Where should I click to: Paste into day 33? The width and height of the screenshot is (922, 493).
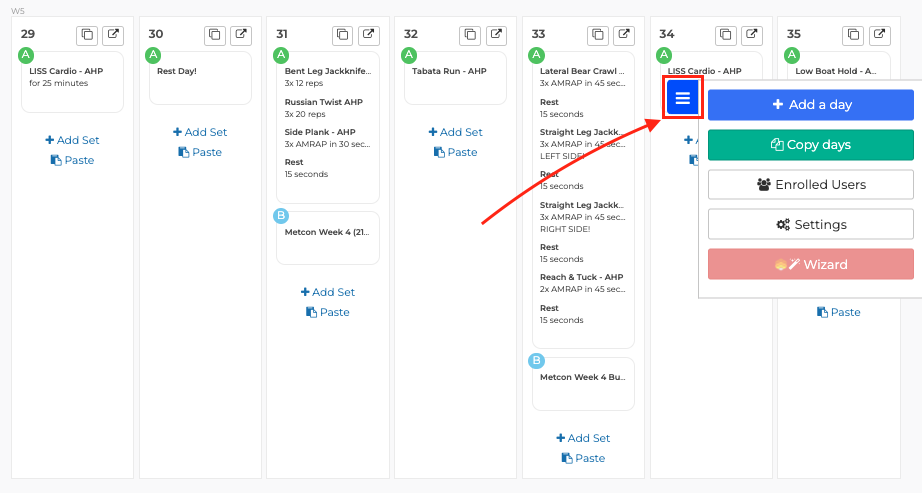point(583,458)
